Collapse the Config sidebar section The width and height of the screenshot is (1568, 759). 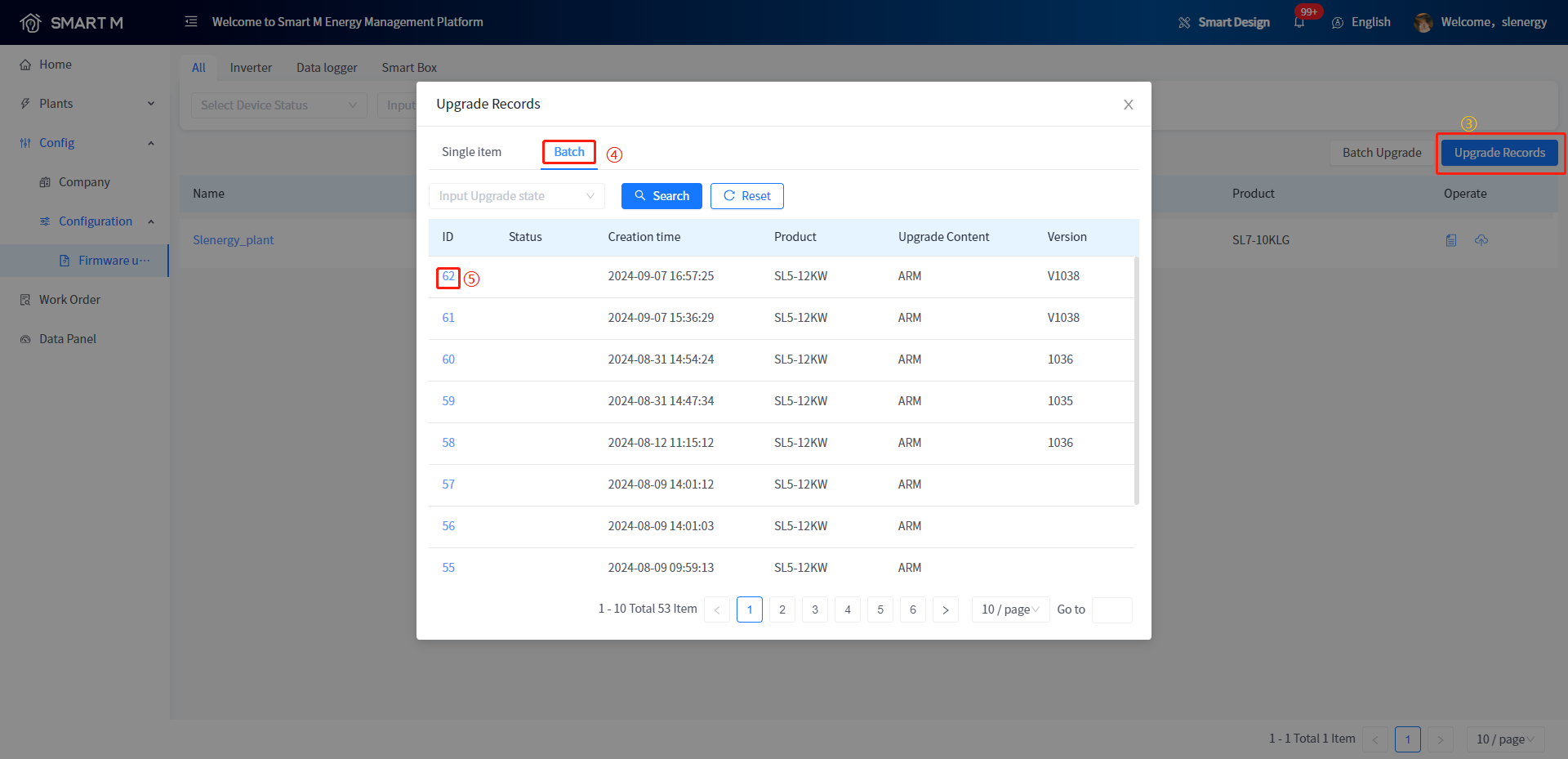pos(150,143)
